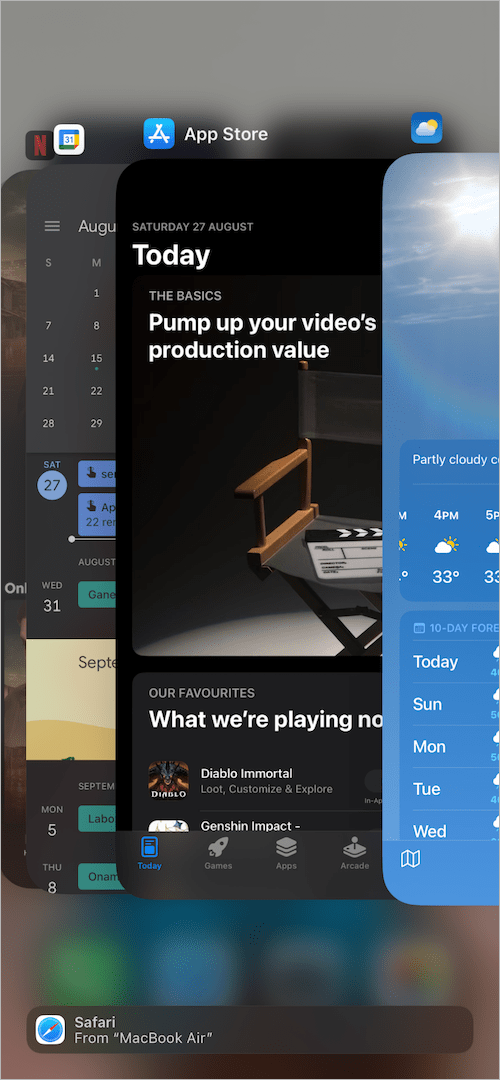Viewport: 500px width, 1080px height.
Task: Tap the App Store title label
Action: click(226, 134)
